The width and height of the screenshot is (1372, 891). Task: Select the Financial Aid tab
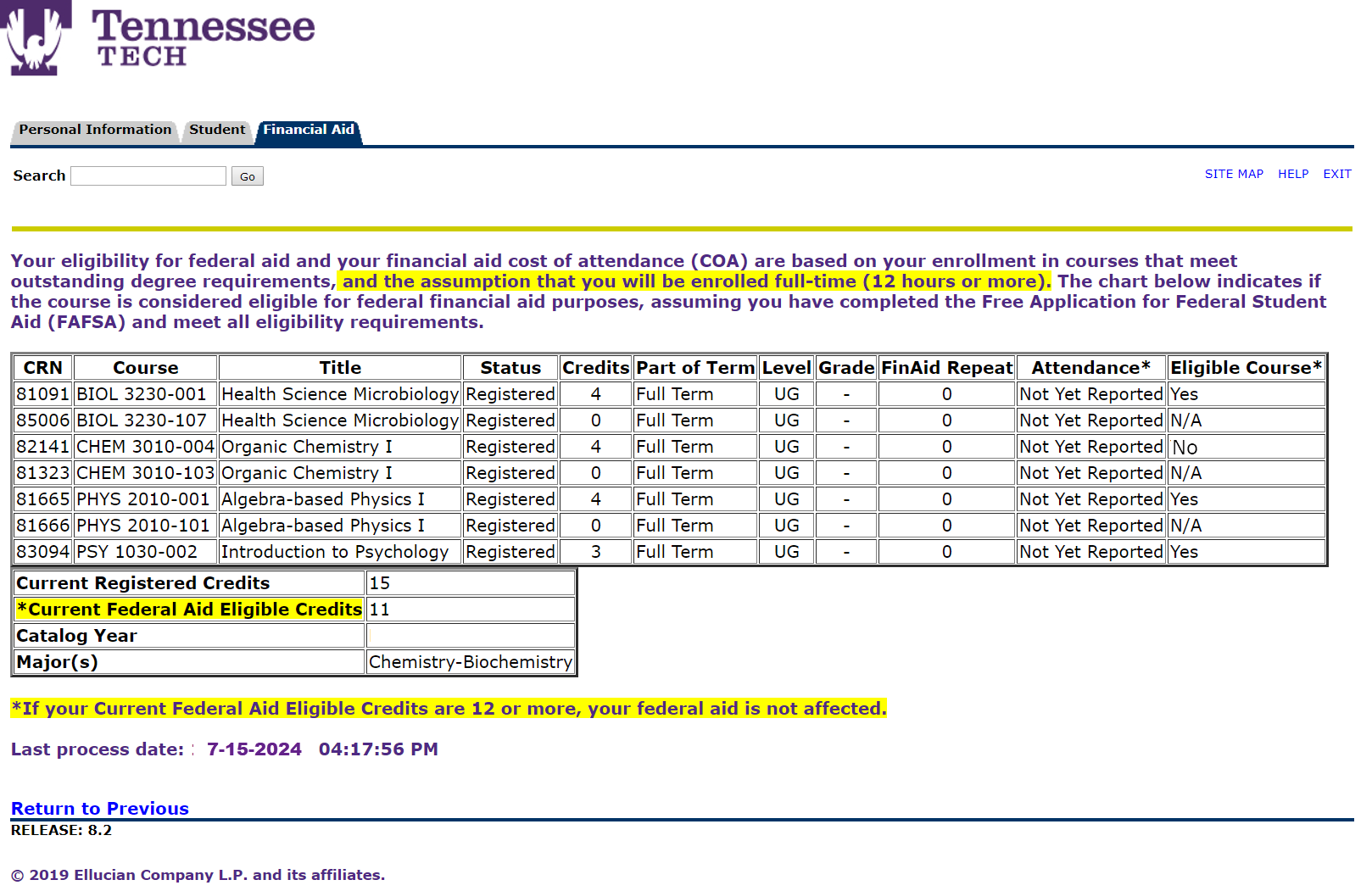(308, 130)
